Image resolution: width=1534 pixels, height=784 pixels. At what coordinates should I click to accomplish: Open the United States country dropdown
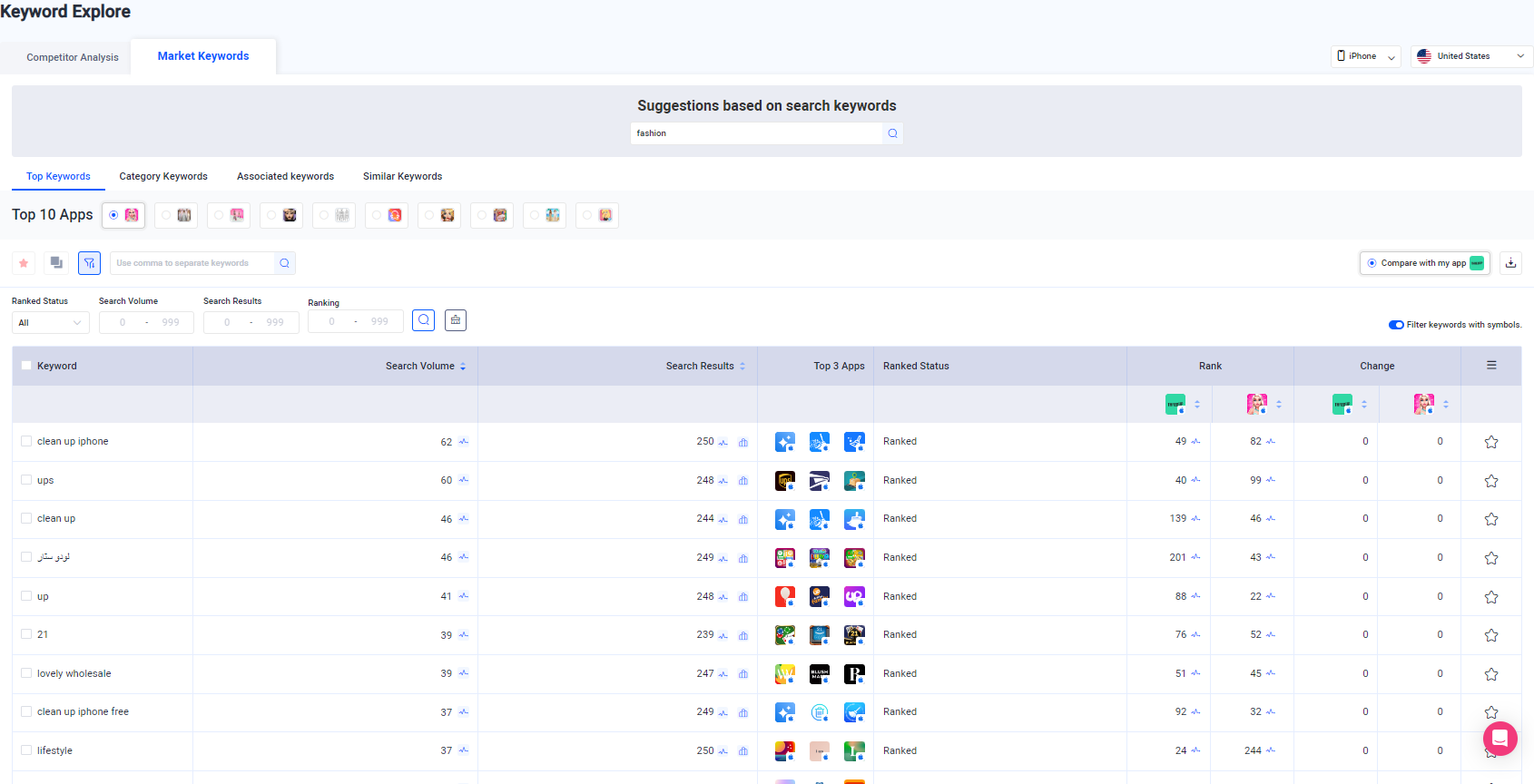pos(1471,56)
